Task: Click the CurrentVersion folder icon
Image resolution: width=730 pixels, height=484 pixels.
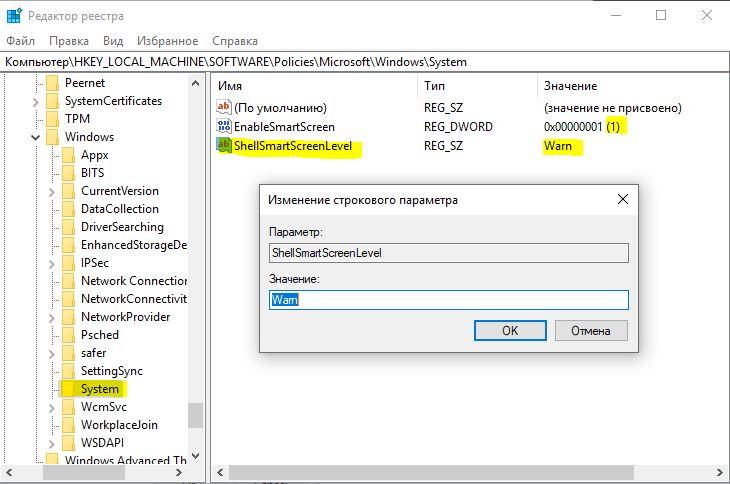Action: coord(68,191)
